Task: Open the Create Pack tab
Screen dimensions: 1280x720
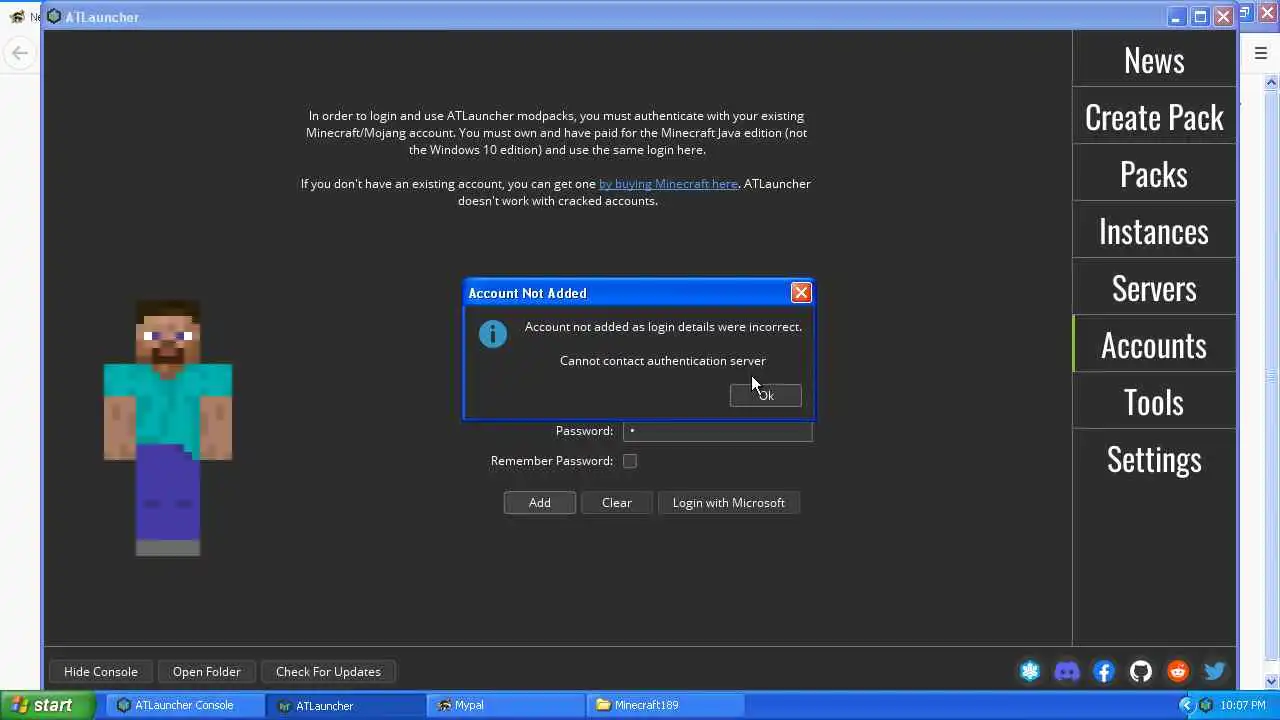Action: [1154, 116]
